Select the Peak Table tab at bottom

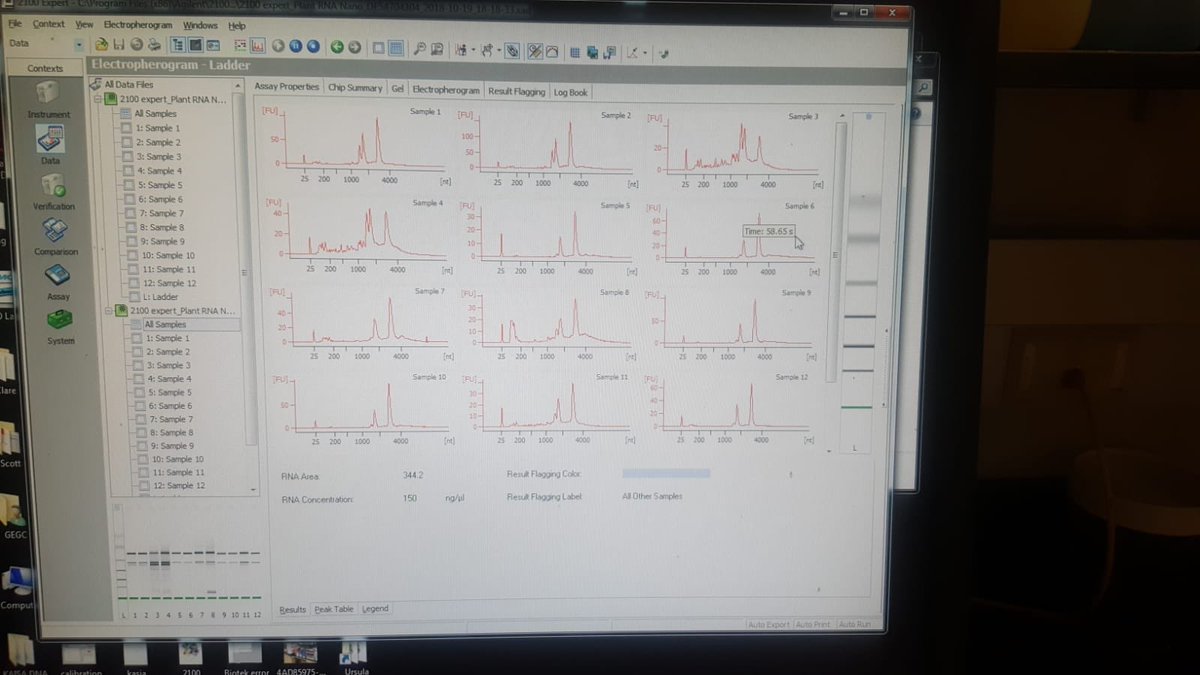coord(334,609)
